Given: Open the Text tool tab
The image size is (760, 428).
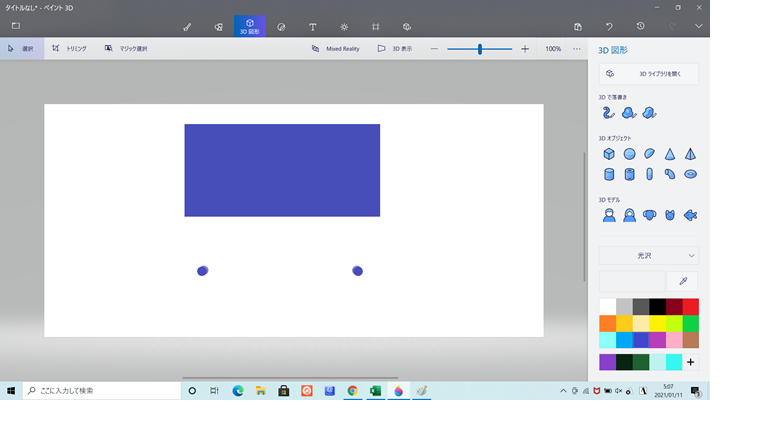Looking at the screenshot, I should 313,27.
